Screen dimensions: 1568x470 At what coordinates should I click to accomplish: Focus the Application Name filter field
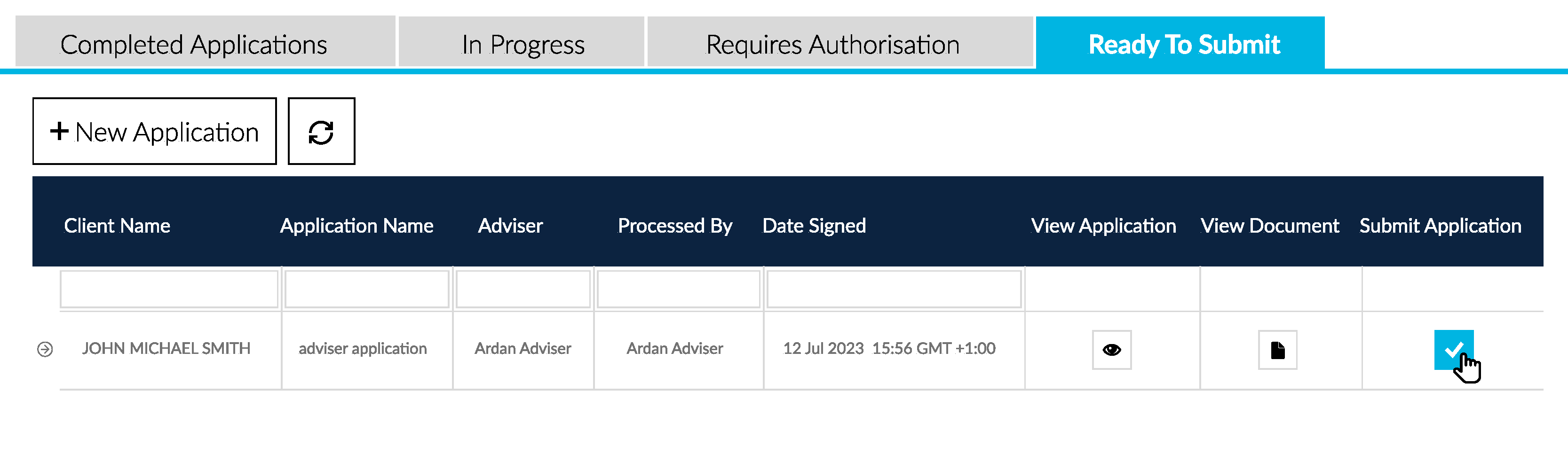[366, 290]
